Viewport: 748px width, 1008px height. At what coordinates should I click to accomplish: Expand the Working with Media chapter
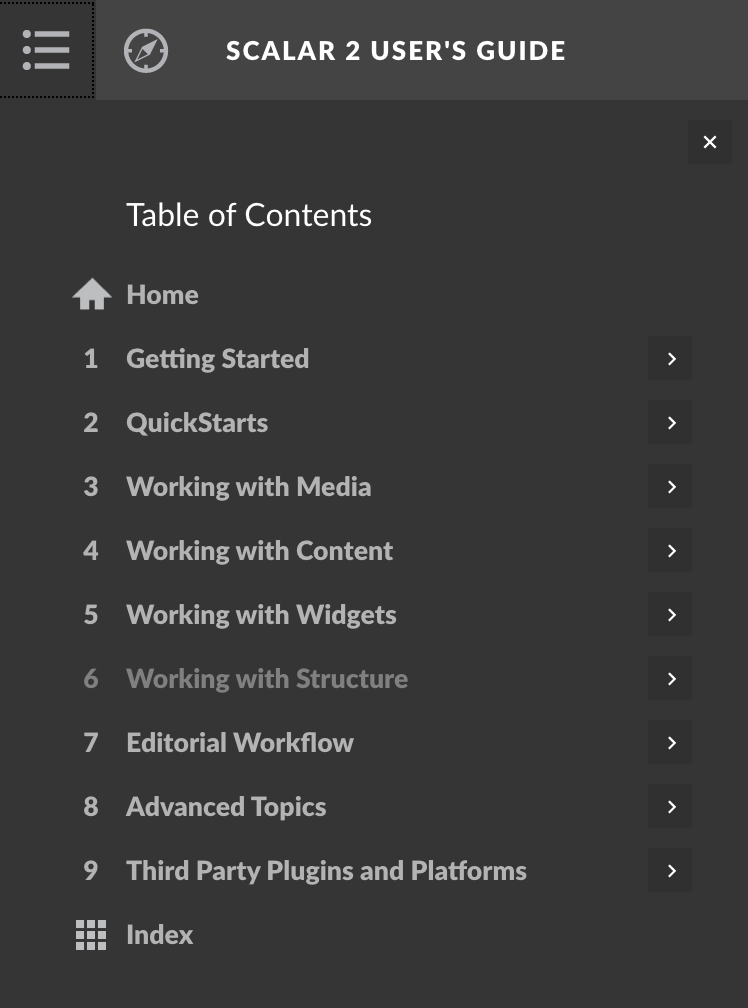pyautogui.click(x=670, y=486)
